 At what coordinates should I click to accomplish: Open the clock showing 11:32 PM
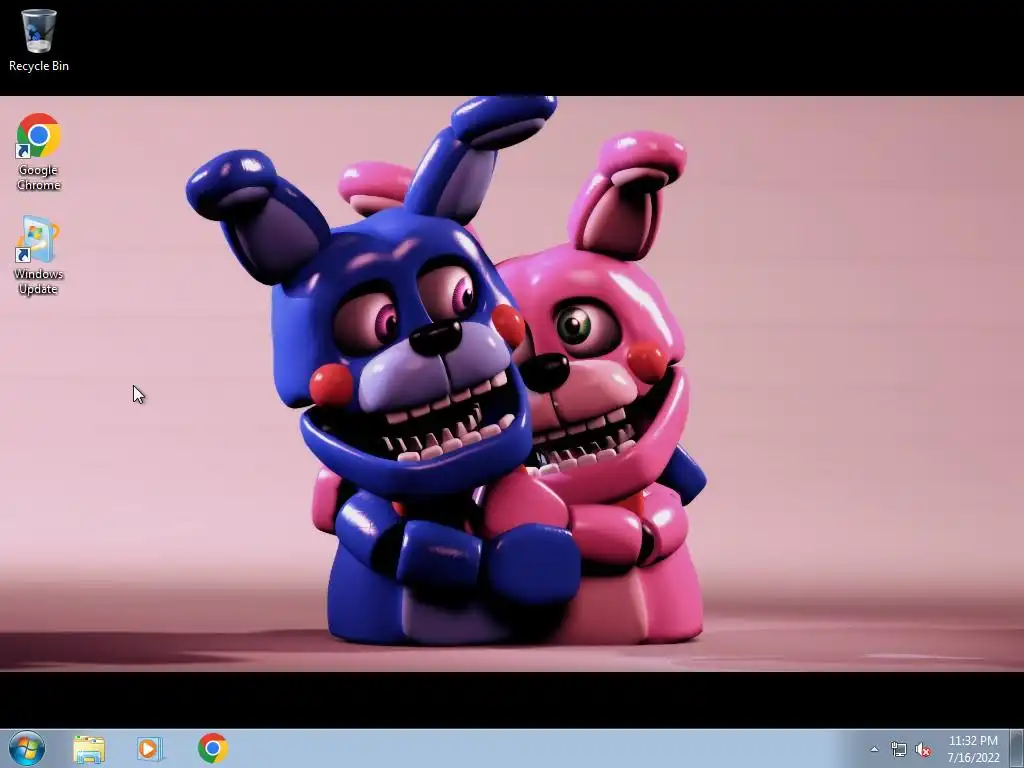point(973,749)
